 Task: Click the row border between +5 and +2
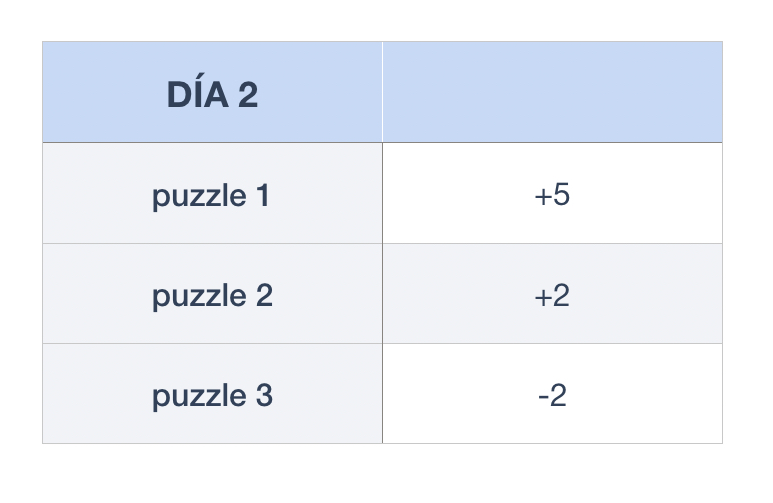point(552,243)
